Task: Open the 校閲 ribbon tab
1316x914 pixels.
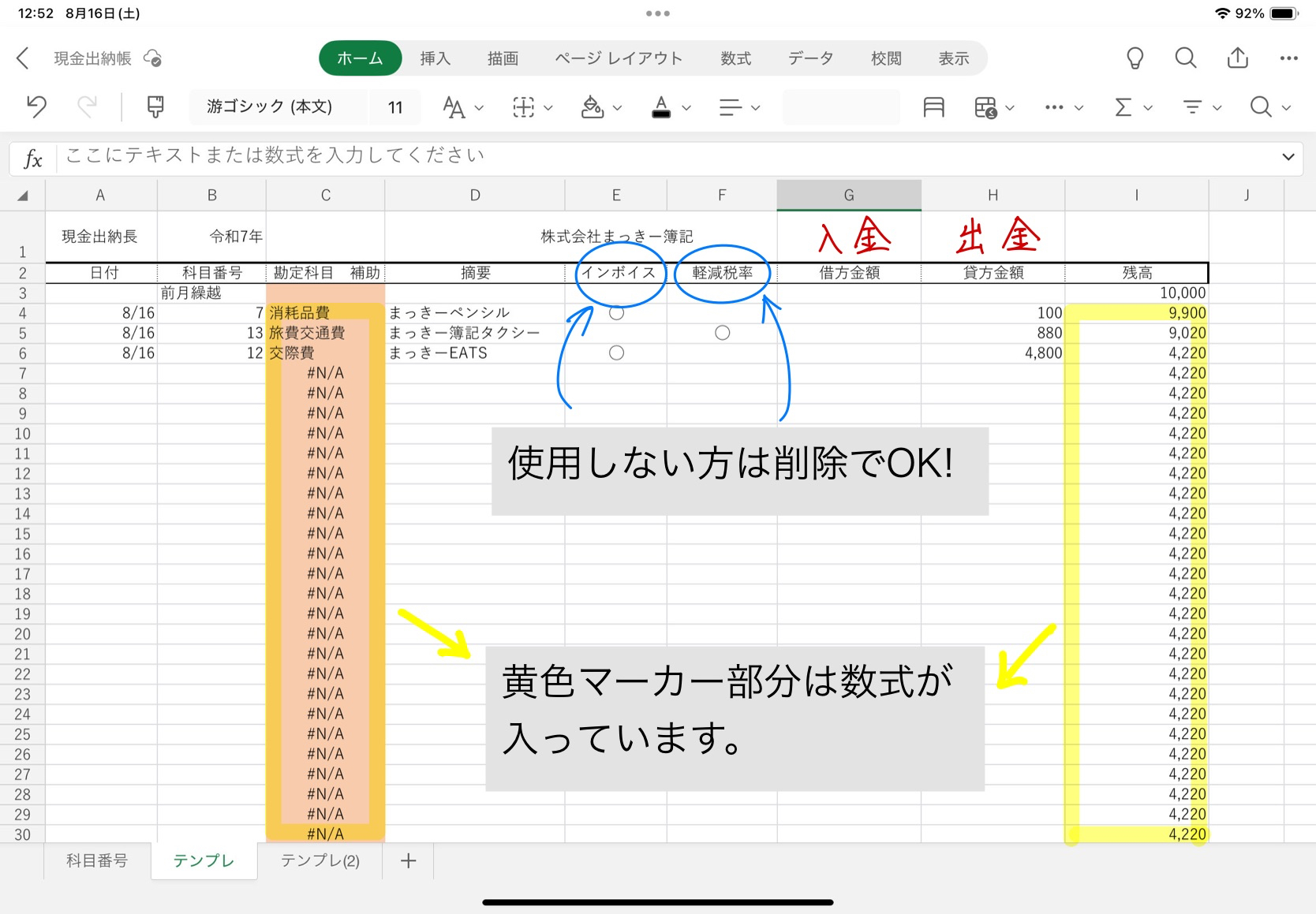Action: point(886,58)
